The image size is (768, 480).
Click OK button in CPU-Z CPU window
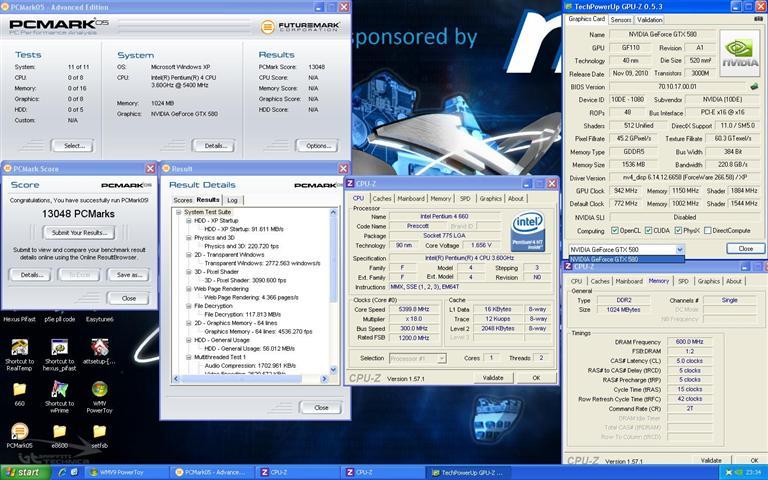coord(536,378)
